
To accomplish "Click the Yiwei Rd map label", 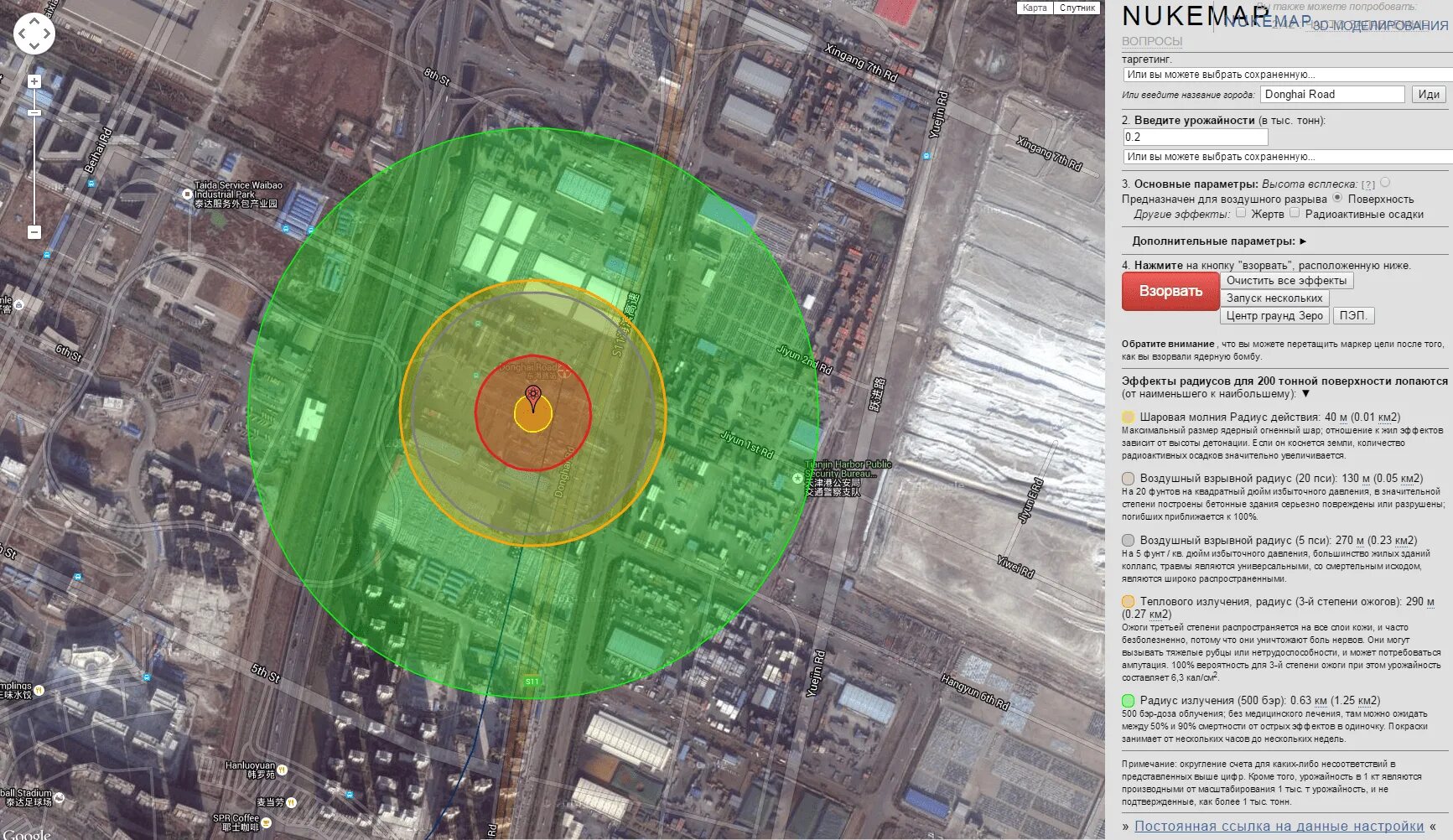I will (1015, 567).
